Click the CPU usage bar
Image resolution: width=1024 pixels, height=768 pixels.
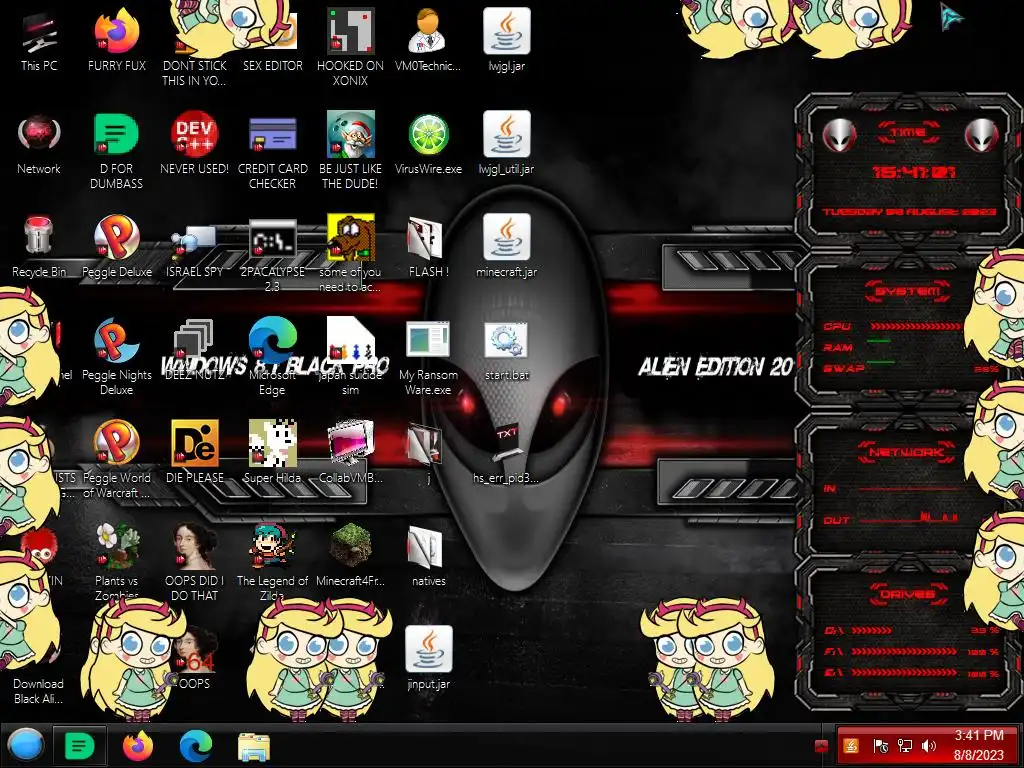[915, 326]
